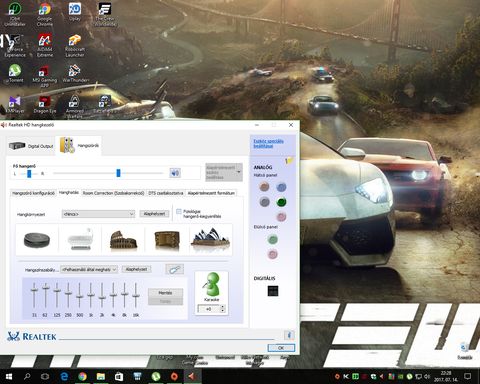Confirm with the OK button

tap(281, 348)
